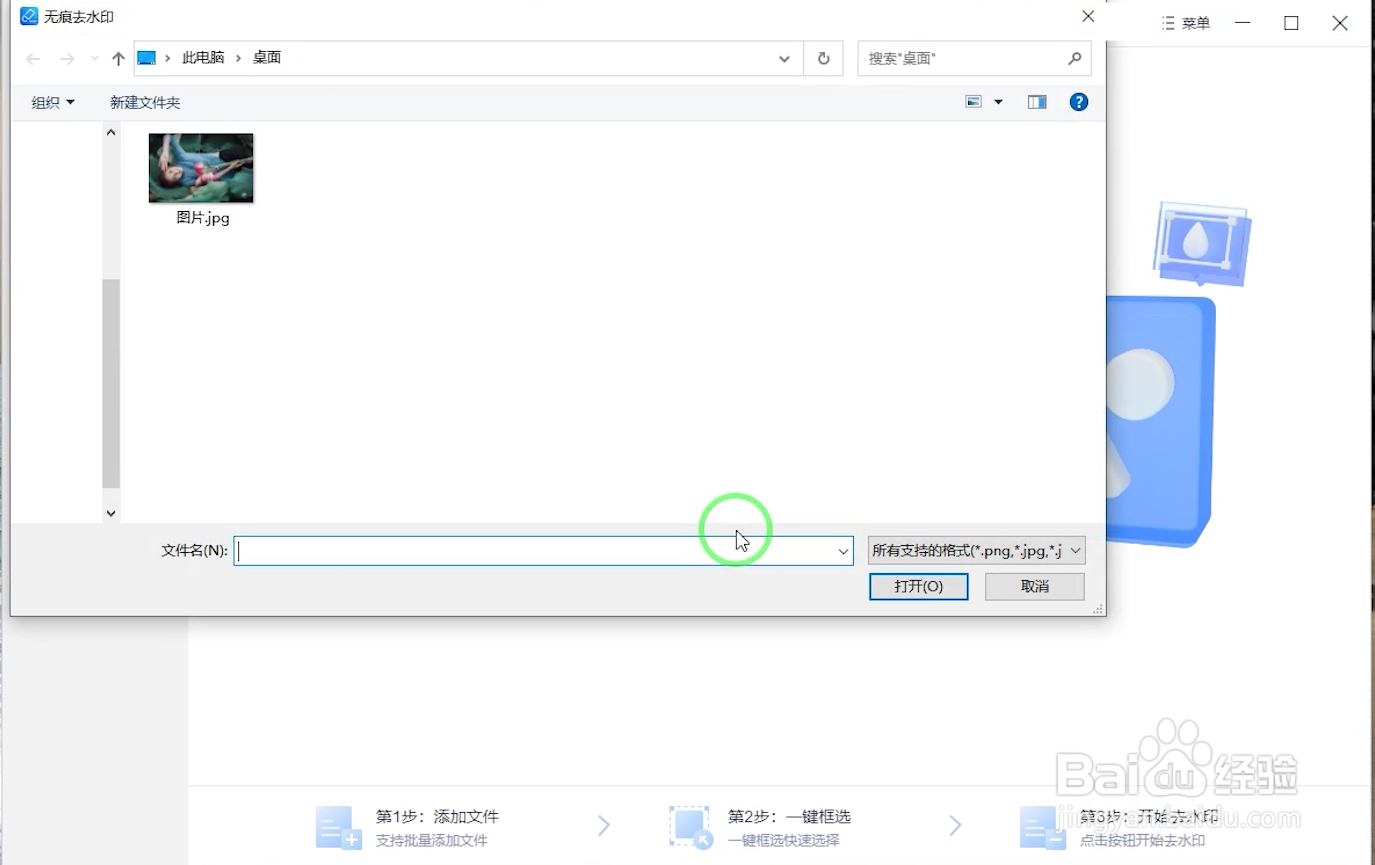Viewport: 1375px width, 865px height.
Task: Click the 打开(O) button
Action: click(x=917, y=587)
